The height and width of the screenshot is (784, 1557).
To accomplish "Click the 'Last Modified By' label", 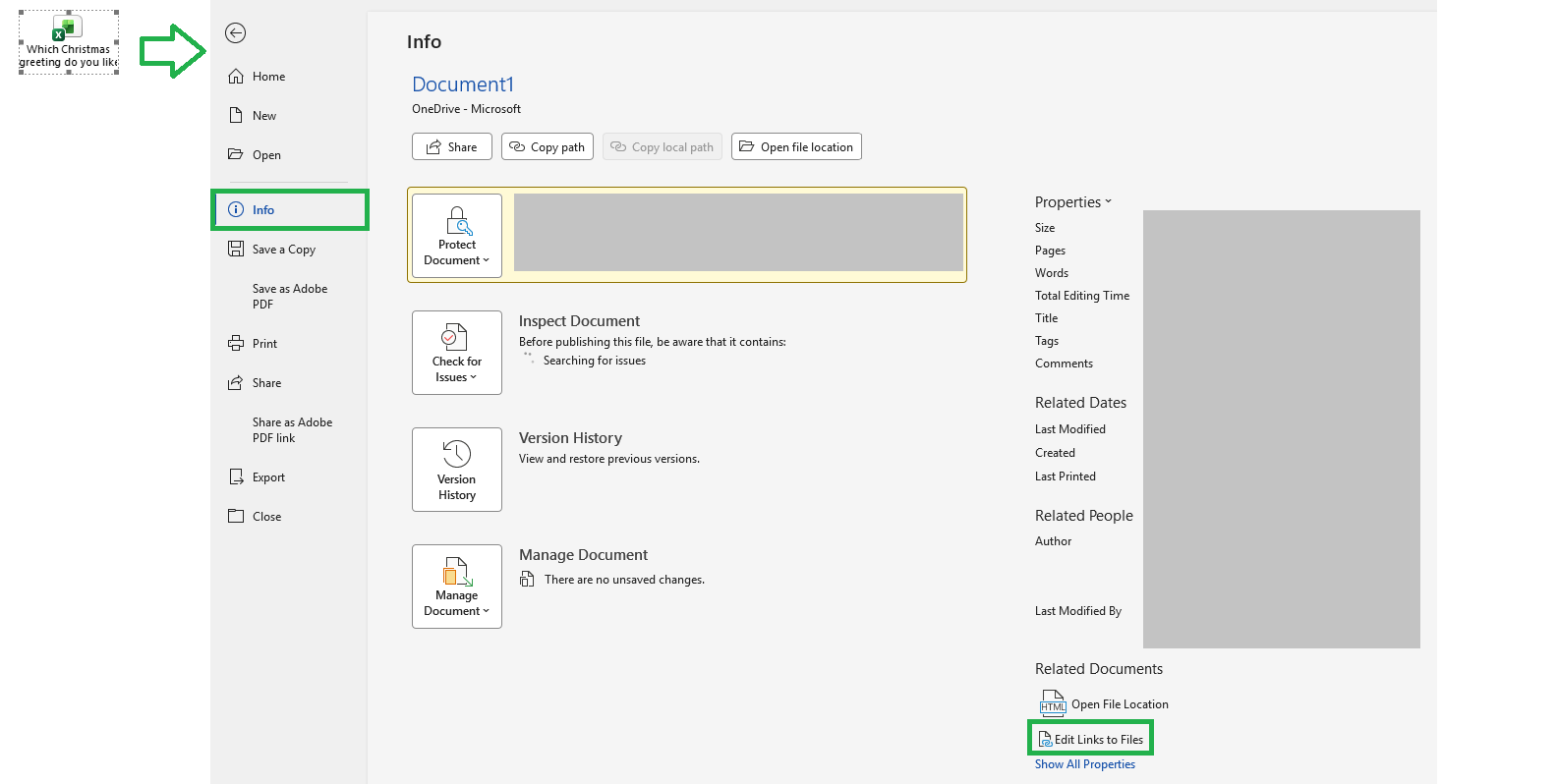I will (x=1078, y=611).
